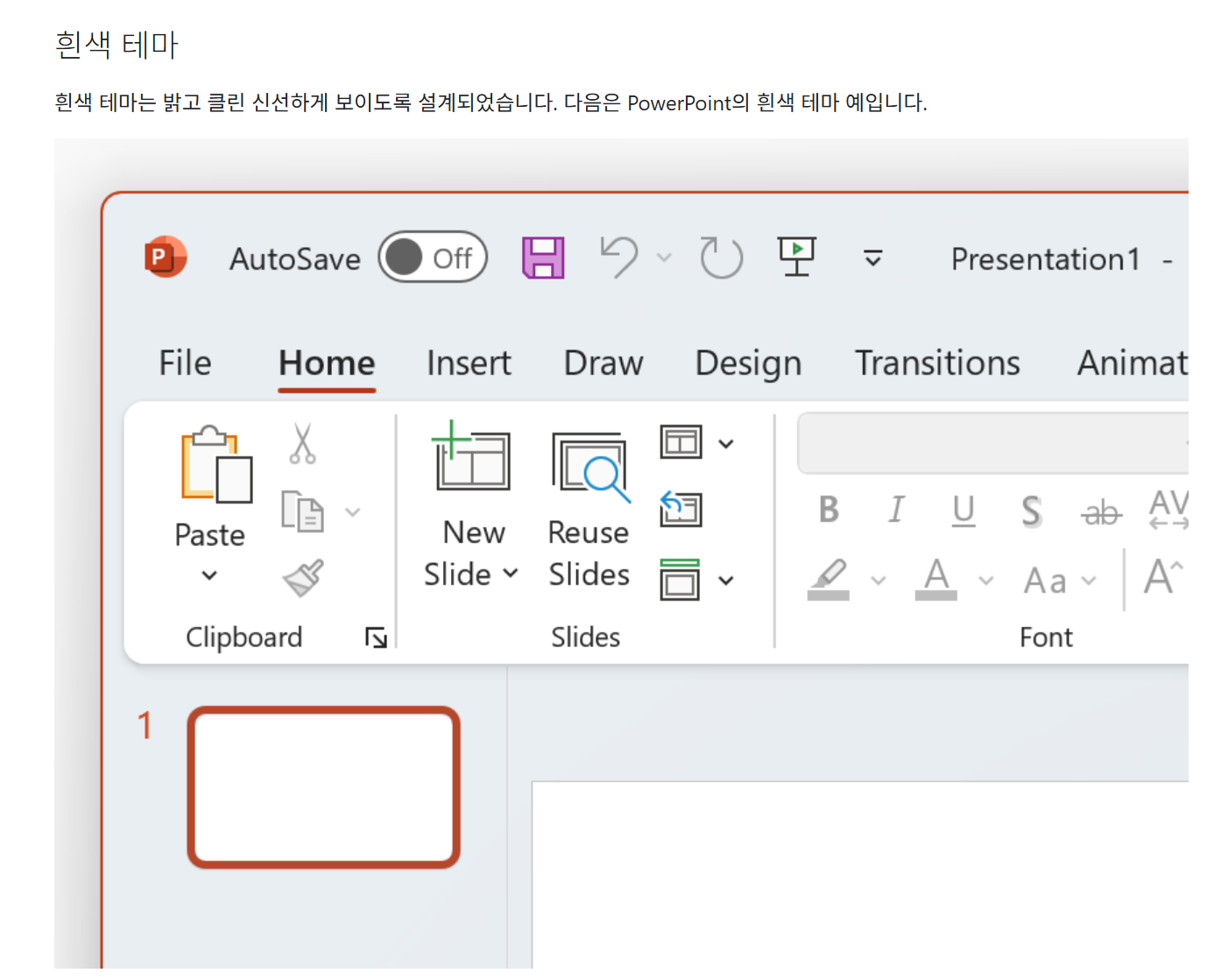Undo the last action
Screen dimensions: 1207x980
[620, 257]
